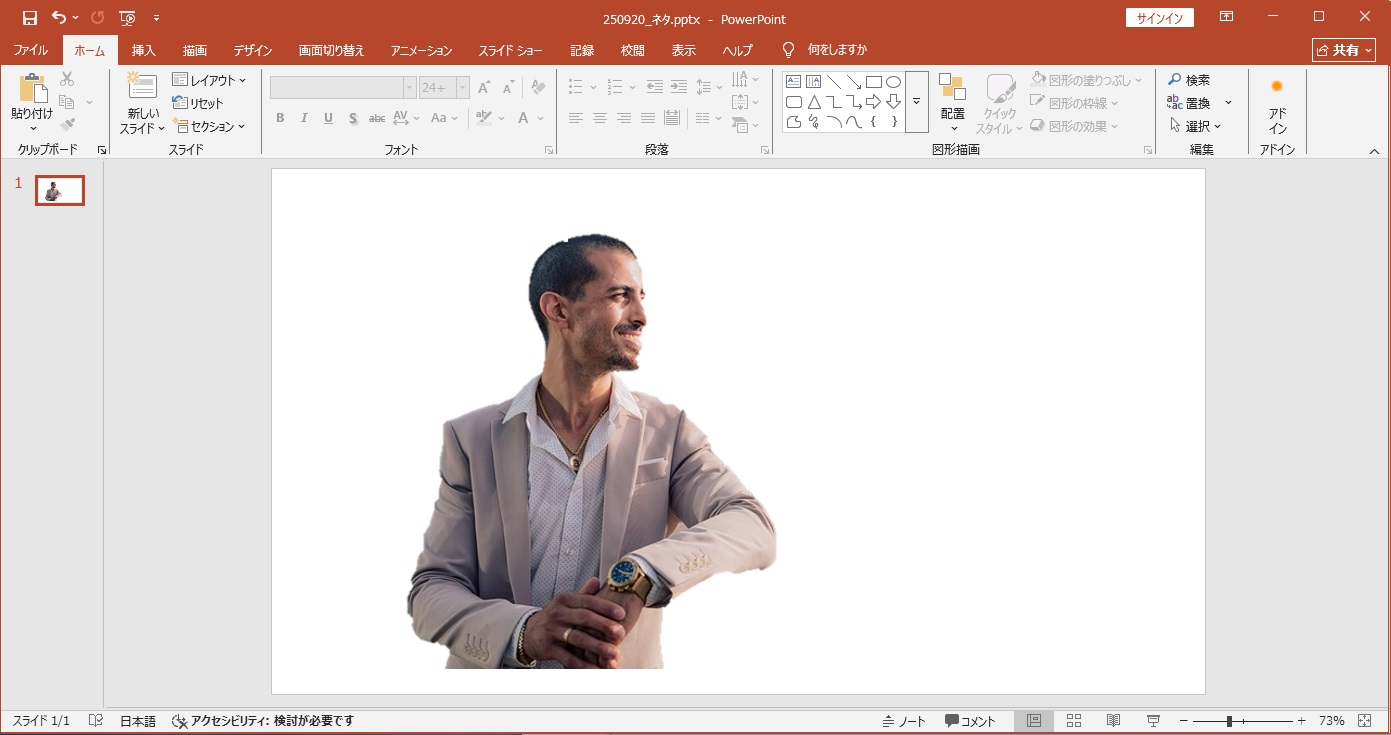This screenshot has width=1391, height=735.
Task: Click the Undo arrow icon
Action: point(59,18)
